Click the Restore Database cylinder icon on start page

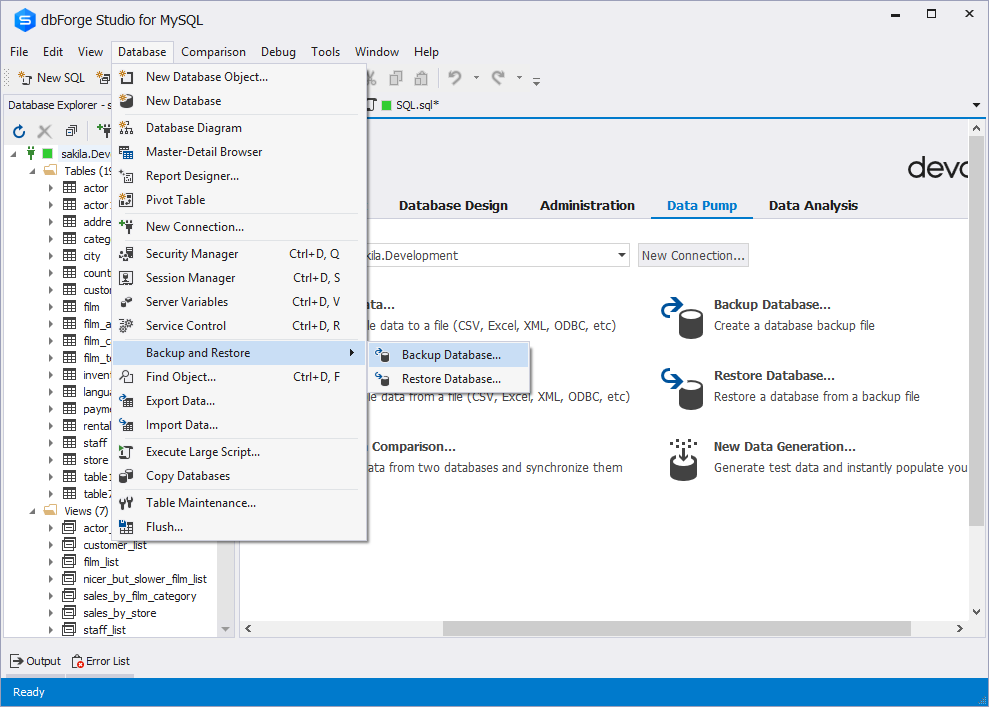coord(682,389)
